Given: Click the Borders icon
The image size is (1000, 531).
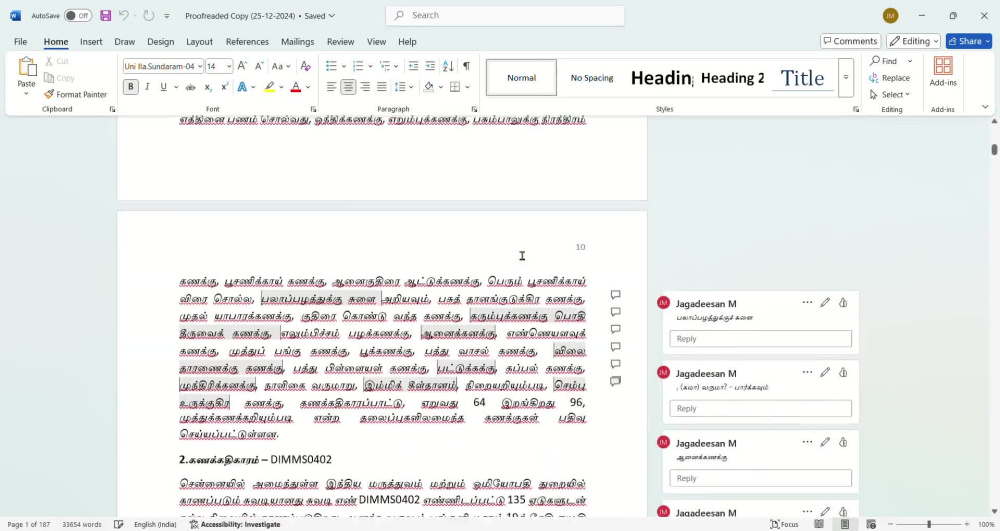Looking at the screenshot, I should (x=455, y=87).
